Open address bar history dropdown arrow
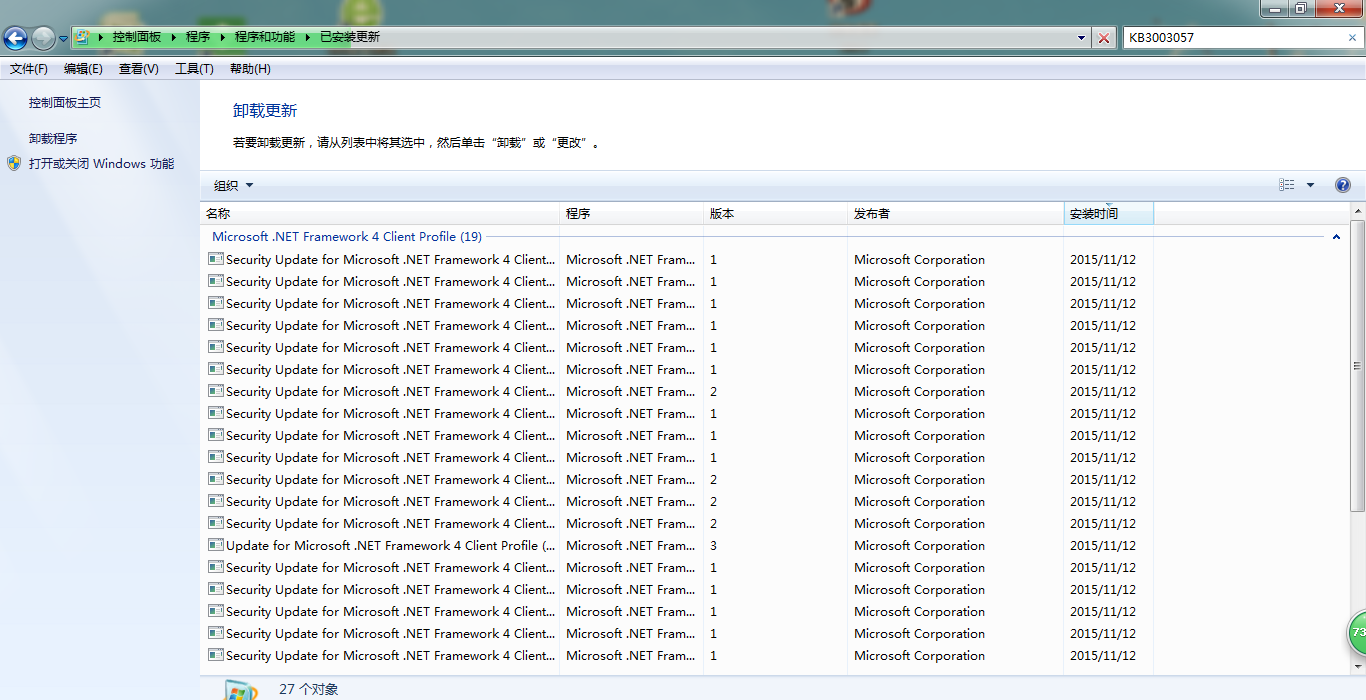This screenshot has height=700, width=1366. pos(1082,38)
